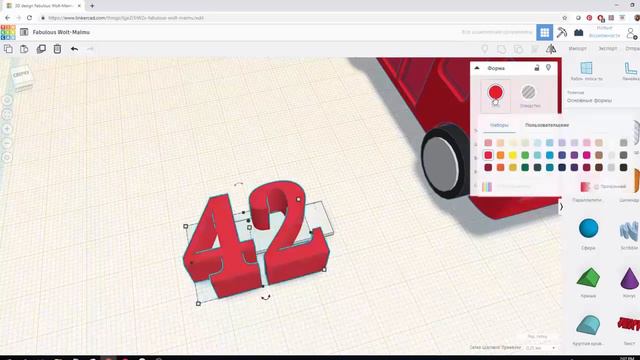Bookmark this page with the star

point(564,18)
